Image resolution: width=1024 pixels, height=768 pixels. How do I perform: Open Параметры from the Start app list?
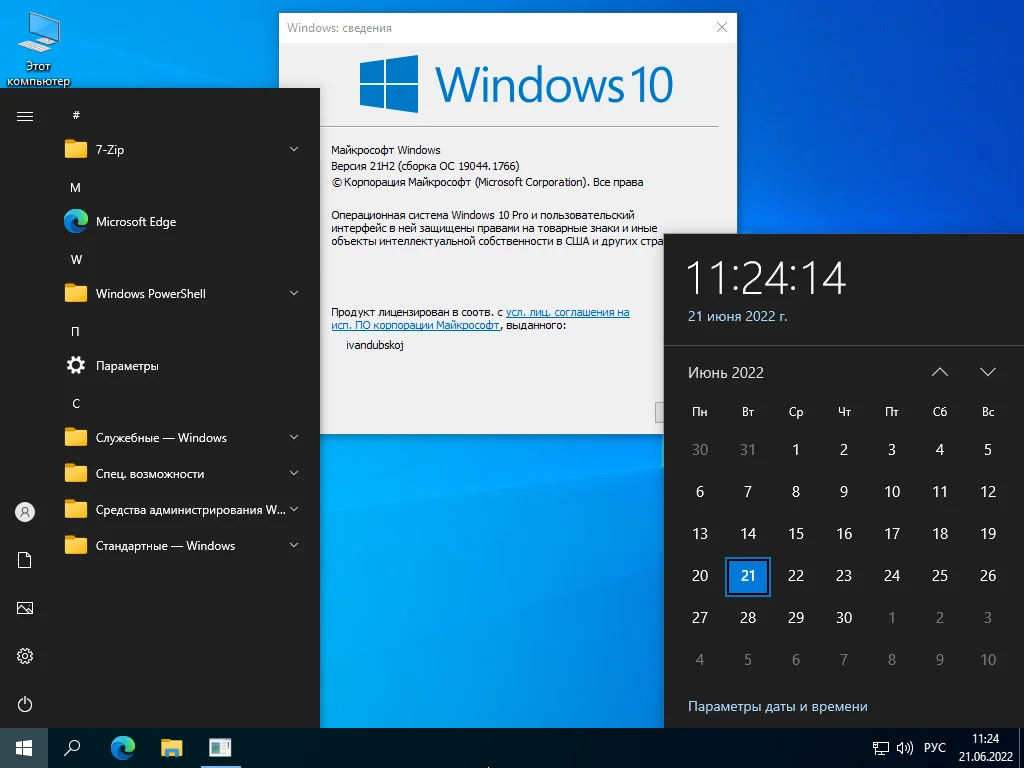[127, 366]
